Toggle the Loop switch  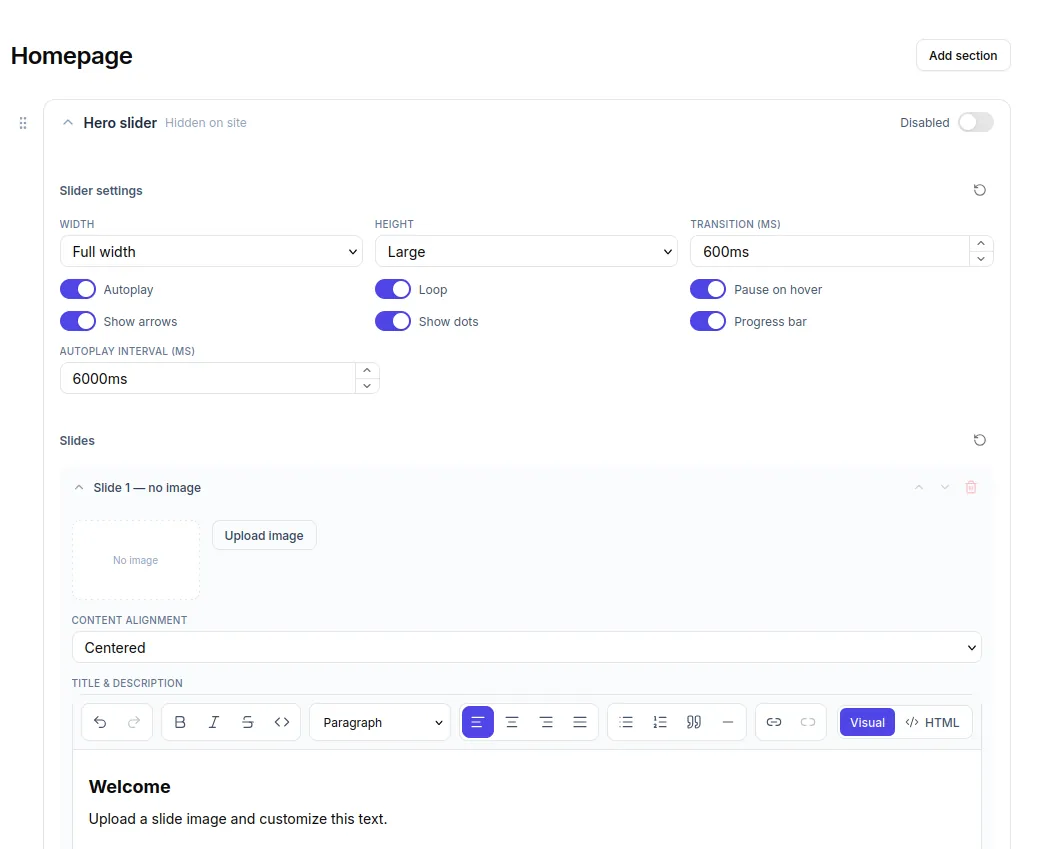[393, 290]
